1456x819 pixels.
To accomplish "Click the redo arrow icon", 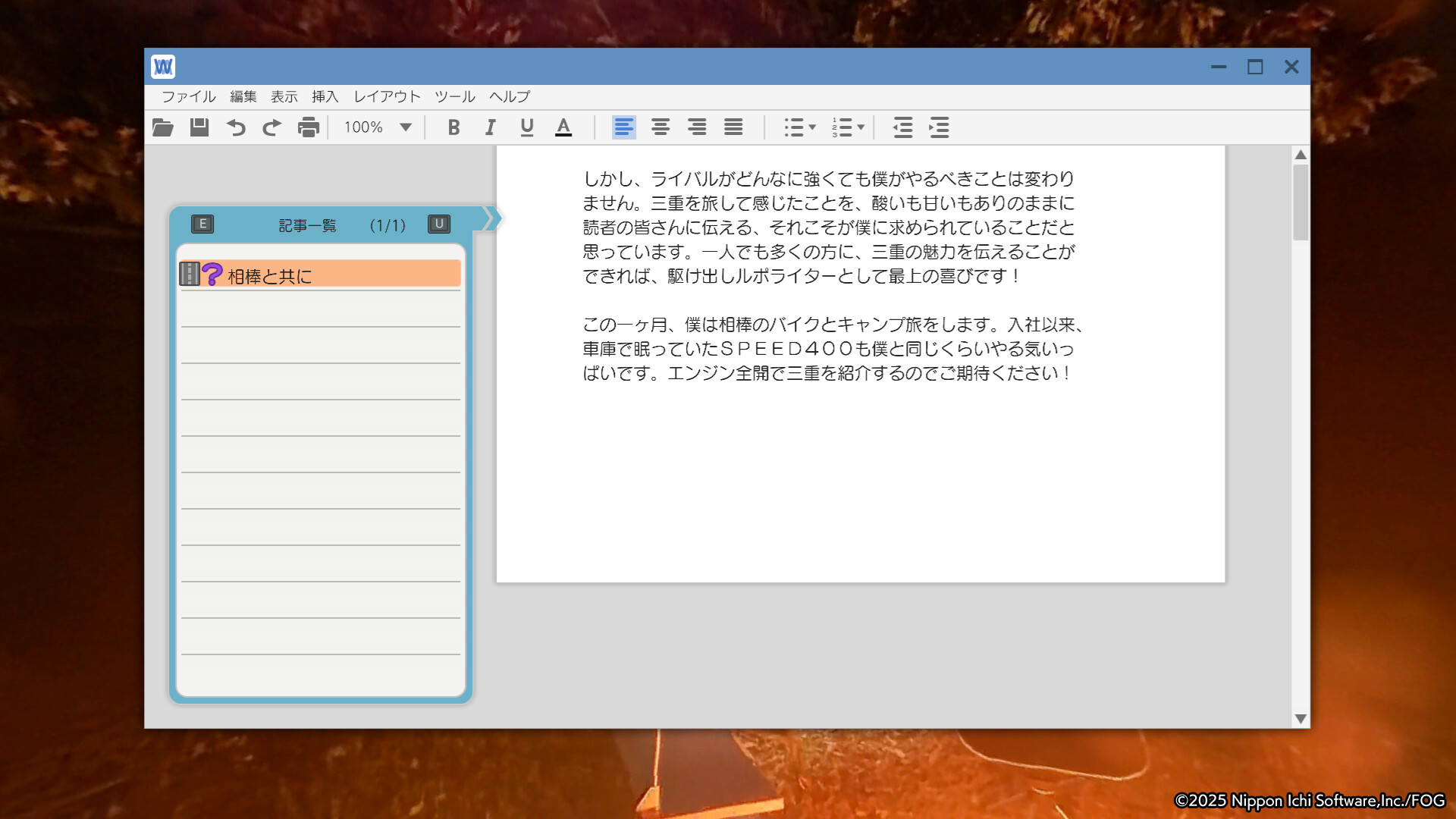I will pyautogui.click(x=271, y=127).
